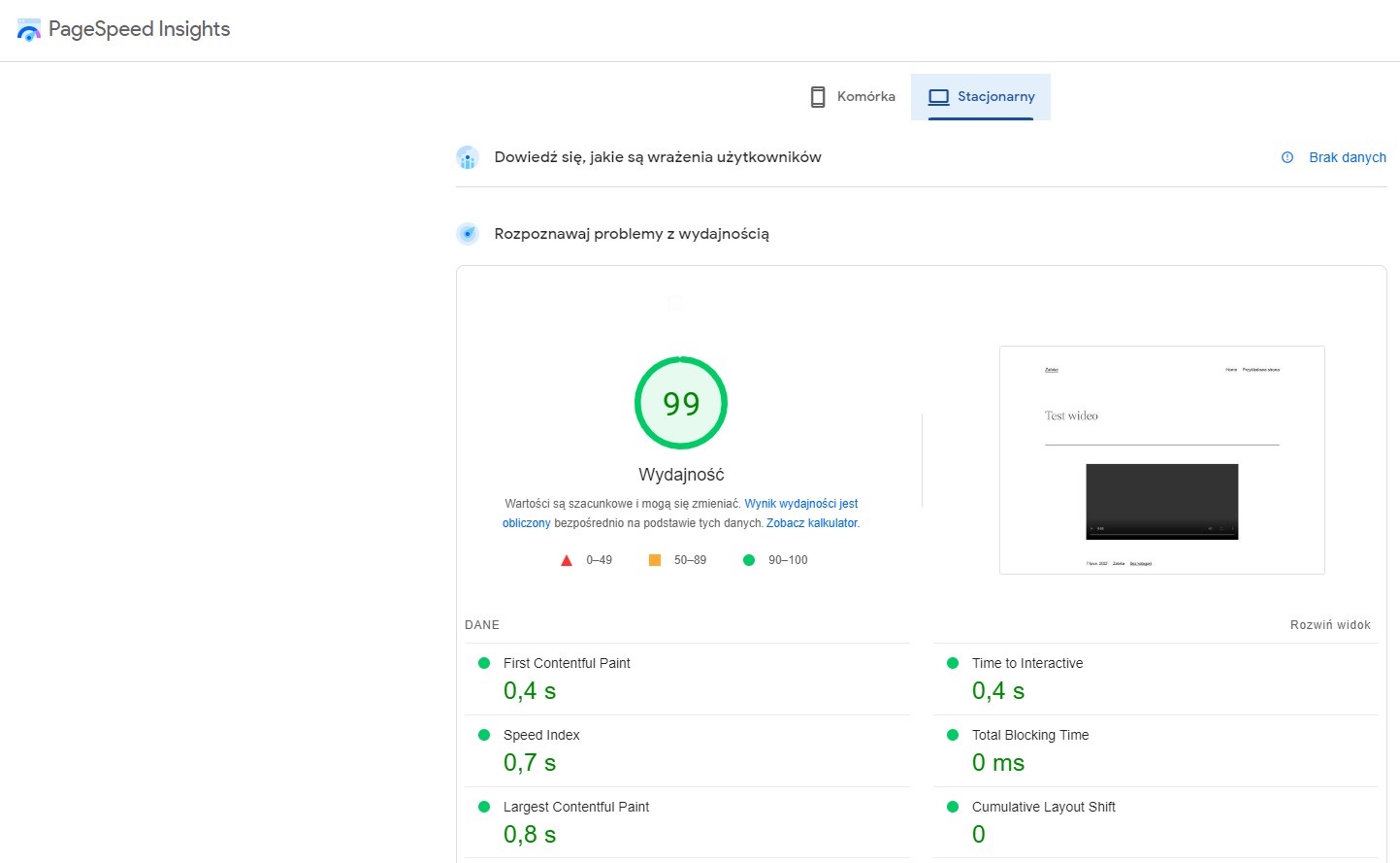
Task: Click the orange square 50–89 legend icon
Action: pos(655,560)
